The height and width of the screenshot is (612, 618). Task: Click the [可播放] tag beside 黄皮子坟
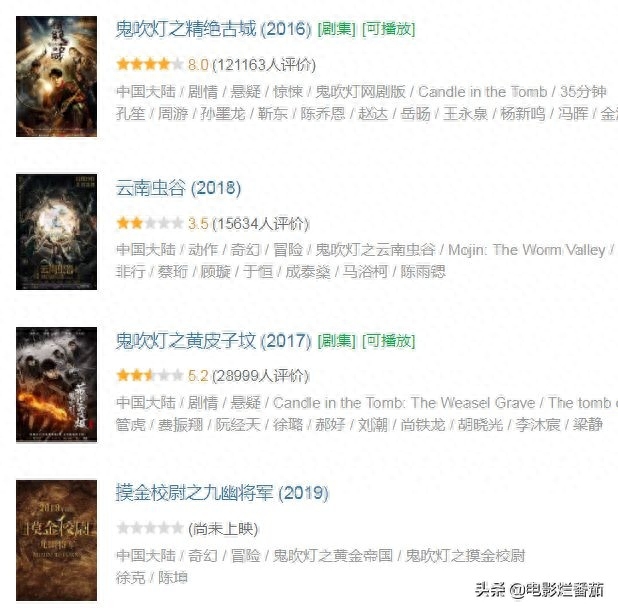389,341
